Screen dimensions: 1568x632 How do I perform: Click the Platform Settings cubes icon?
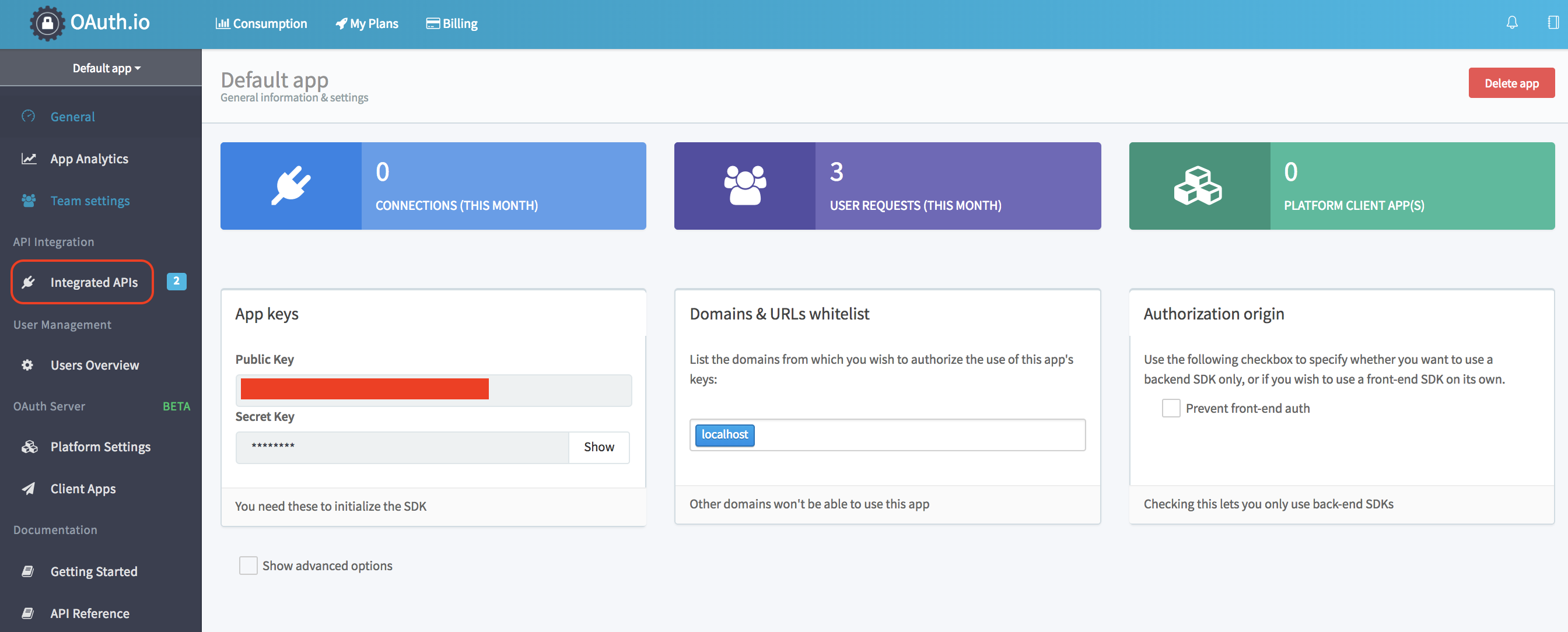click(29, 447)
